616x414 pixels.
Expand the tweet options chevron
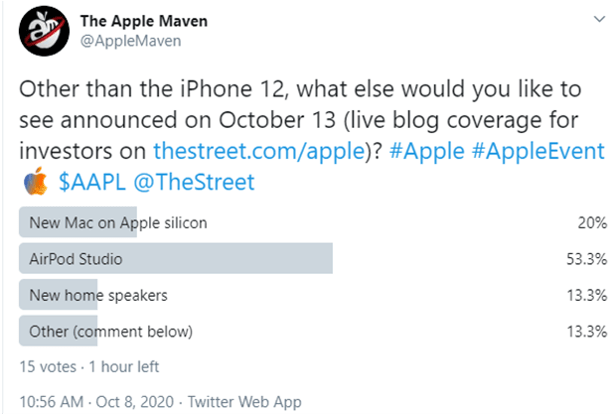coord(599,19)
